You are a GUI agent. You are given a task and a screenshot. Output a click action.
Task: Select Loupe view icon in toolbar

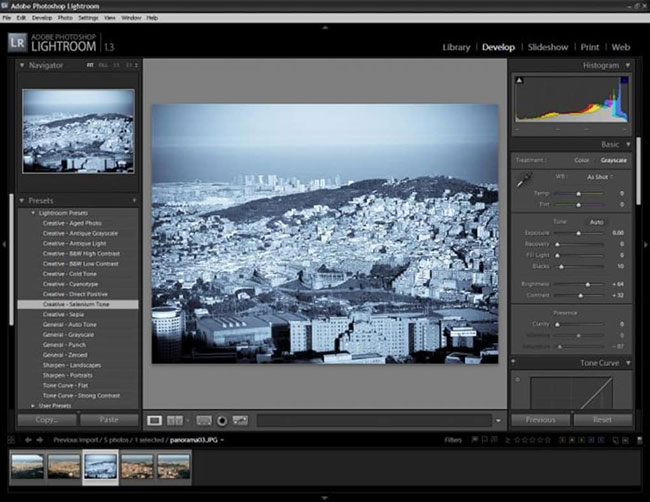click(x=155, y=420)
